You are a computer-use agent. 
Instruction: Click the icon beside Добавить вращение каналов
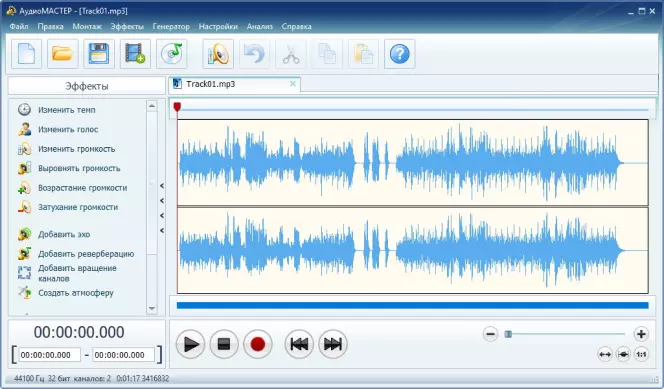[x=25, y=273]
